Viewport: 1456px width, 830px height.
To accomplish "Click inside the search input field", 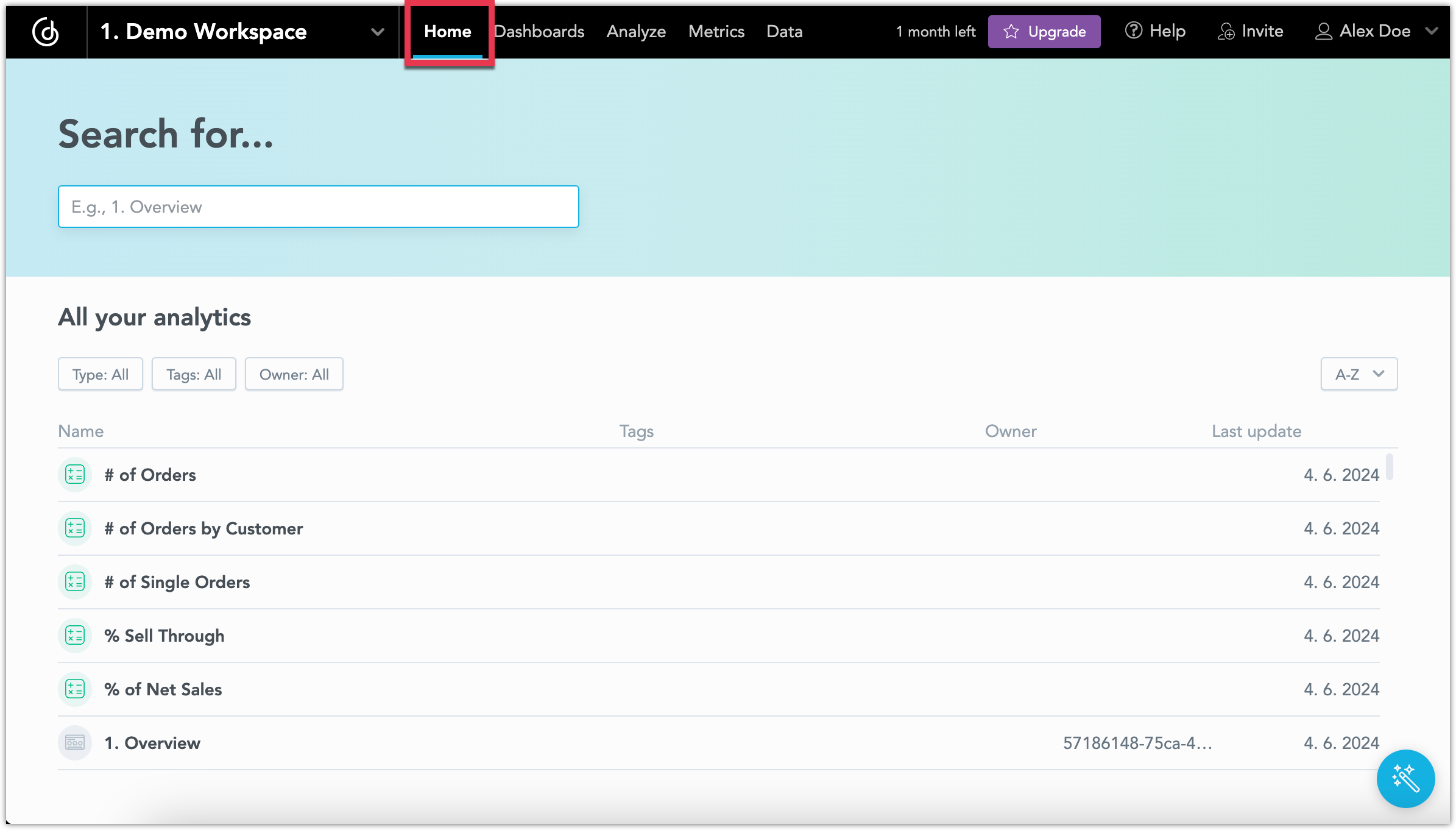I will (x=318, y=206).
